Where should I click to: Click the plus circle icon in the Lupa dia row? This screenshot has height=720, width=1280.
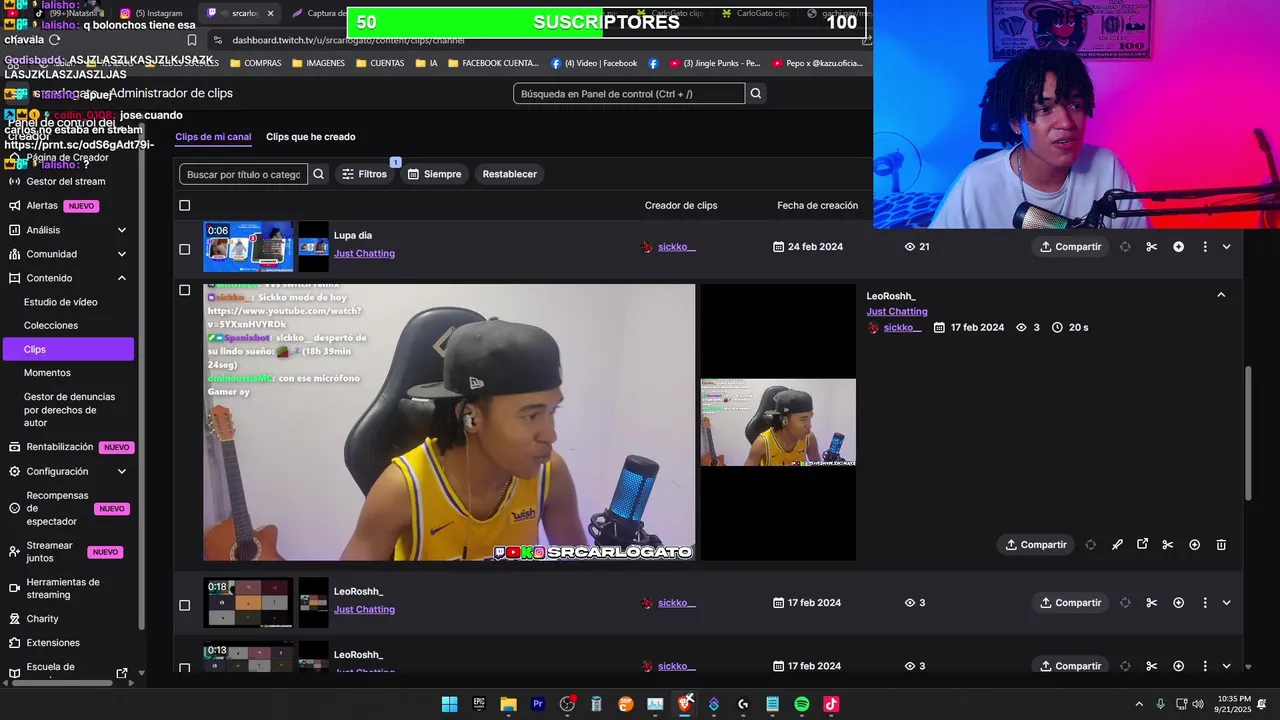(1178, 247)
